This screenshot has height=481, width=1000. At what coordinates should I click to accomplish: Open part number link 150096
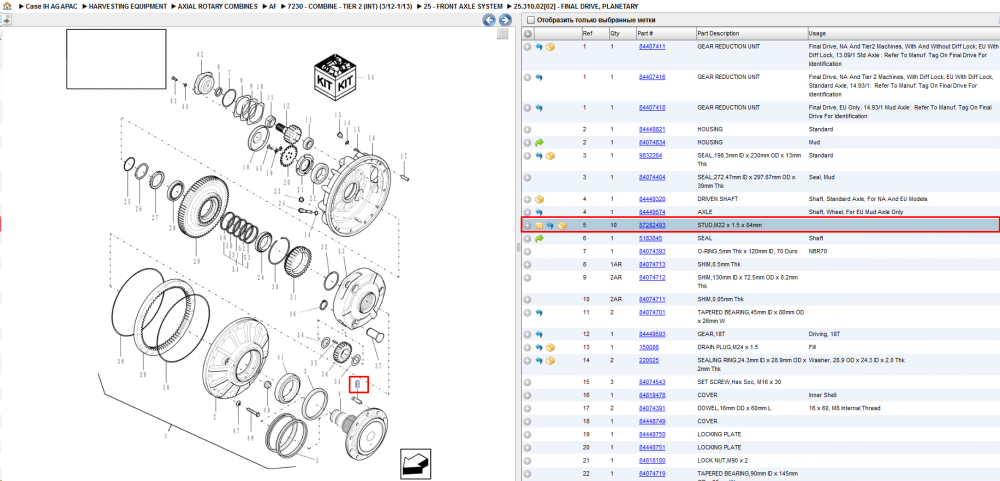tap(649, 347)
